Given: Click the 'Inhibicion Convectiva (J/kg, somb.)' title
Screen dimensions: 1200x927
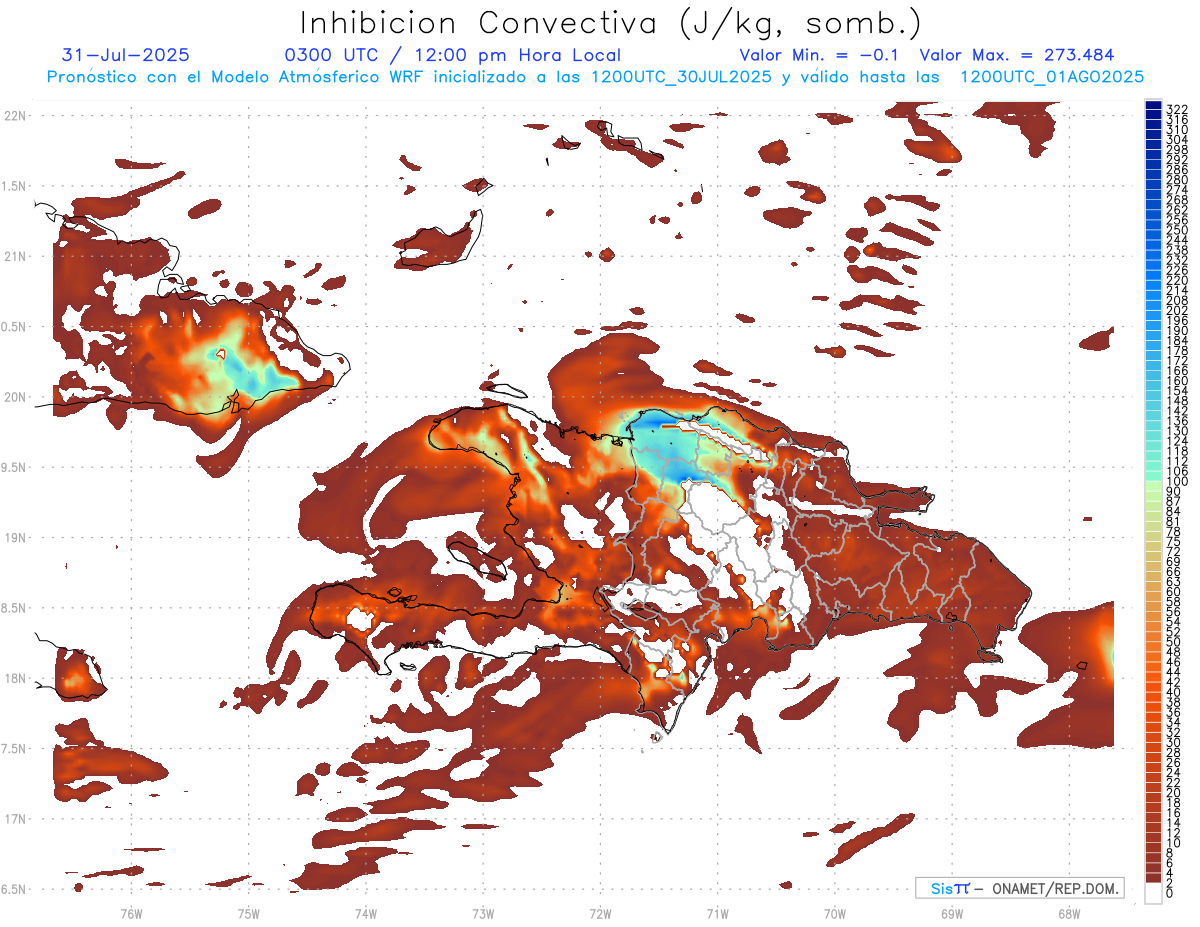Looking at the screenshot, I should point(610,23).
